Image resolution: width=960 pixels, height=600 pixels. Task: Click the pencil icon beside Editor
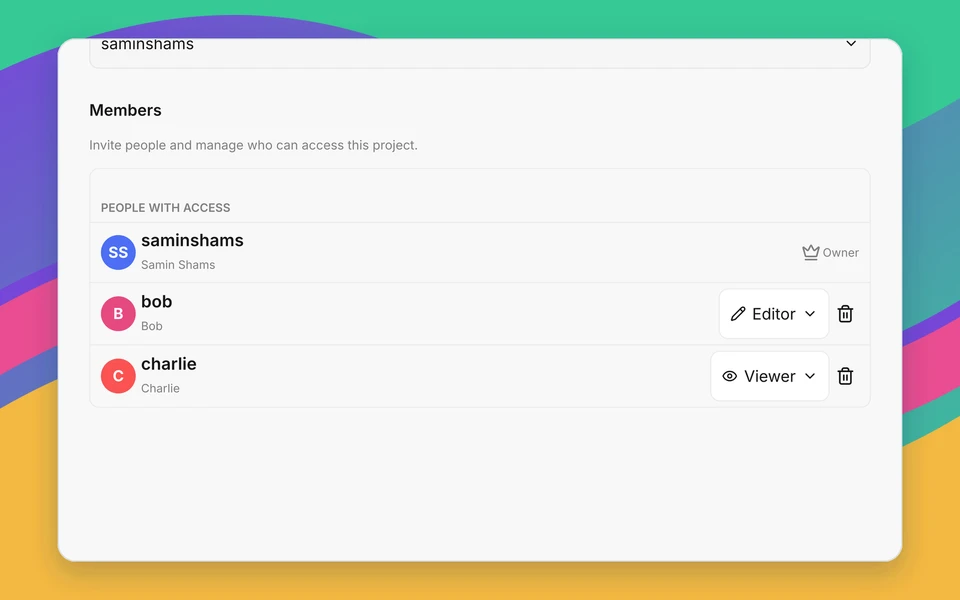(738, 313)
